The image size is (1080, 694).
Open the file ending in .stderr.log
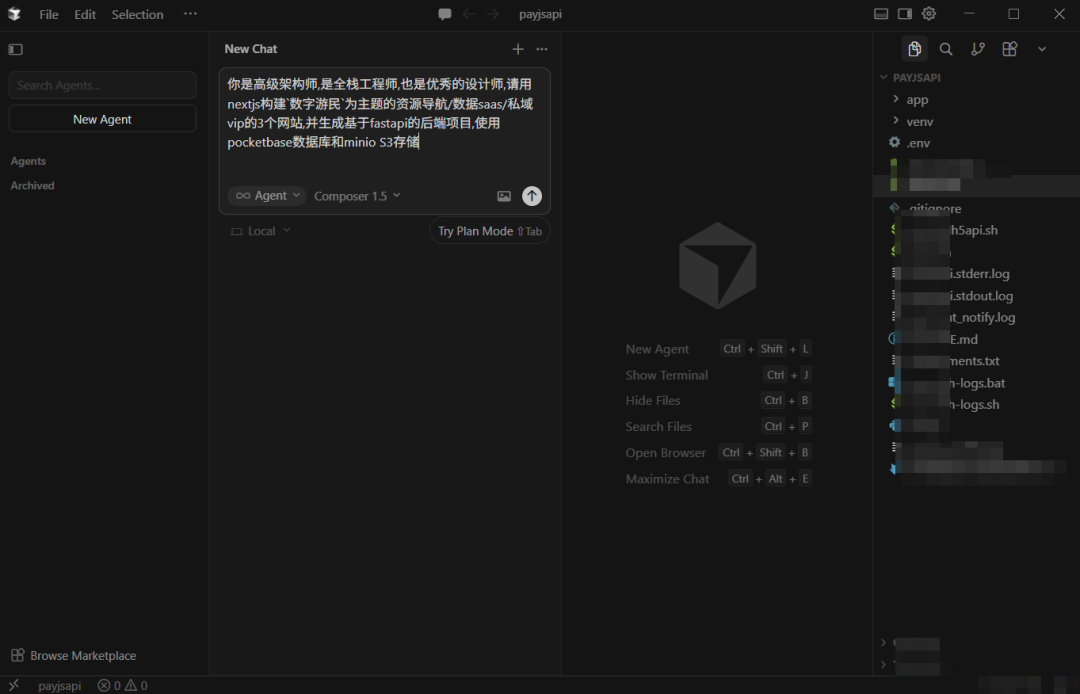pyautogui.click(x=977, y=274)
